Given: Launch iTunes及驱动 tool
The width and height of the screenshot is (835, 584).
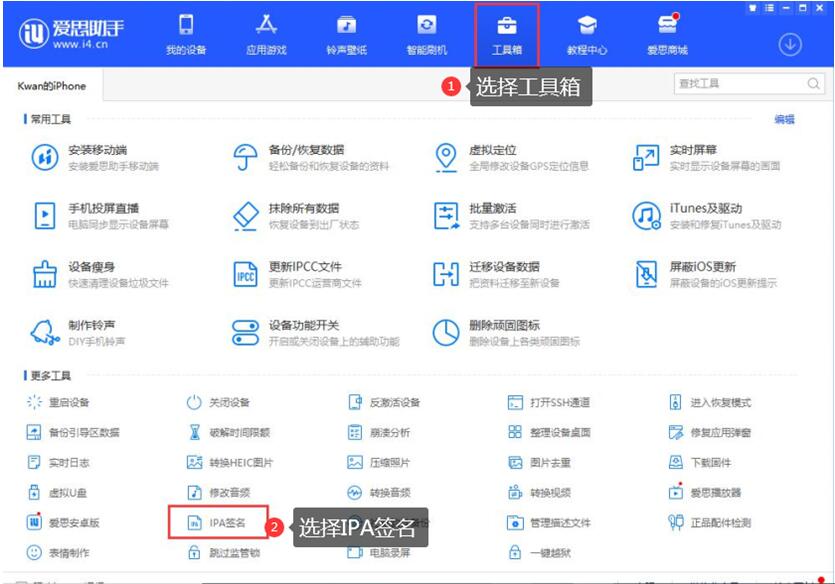Looking at the screenshot, I should (704, 215).
